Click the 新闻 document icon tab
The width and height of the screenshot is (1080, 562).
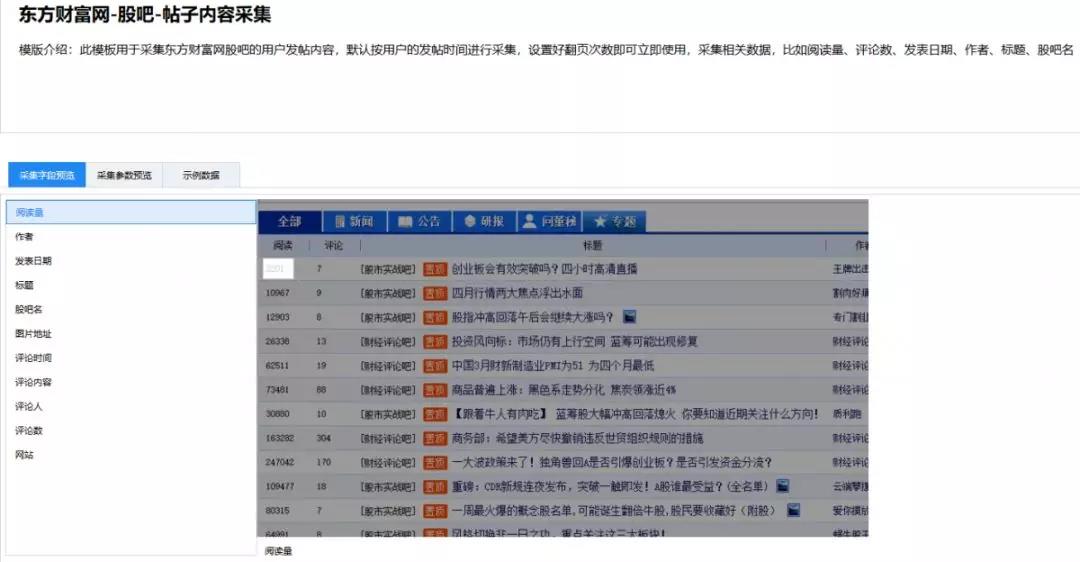pyautogui.click(x=354, y=221)
